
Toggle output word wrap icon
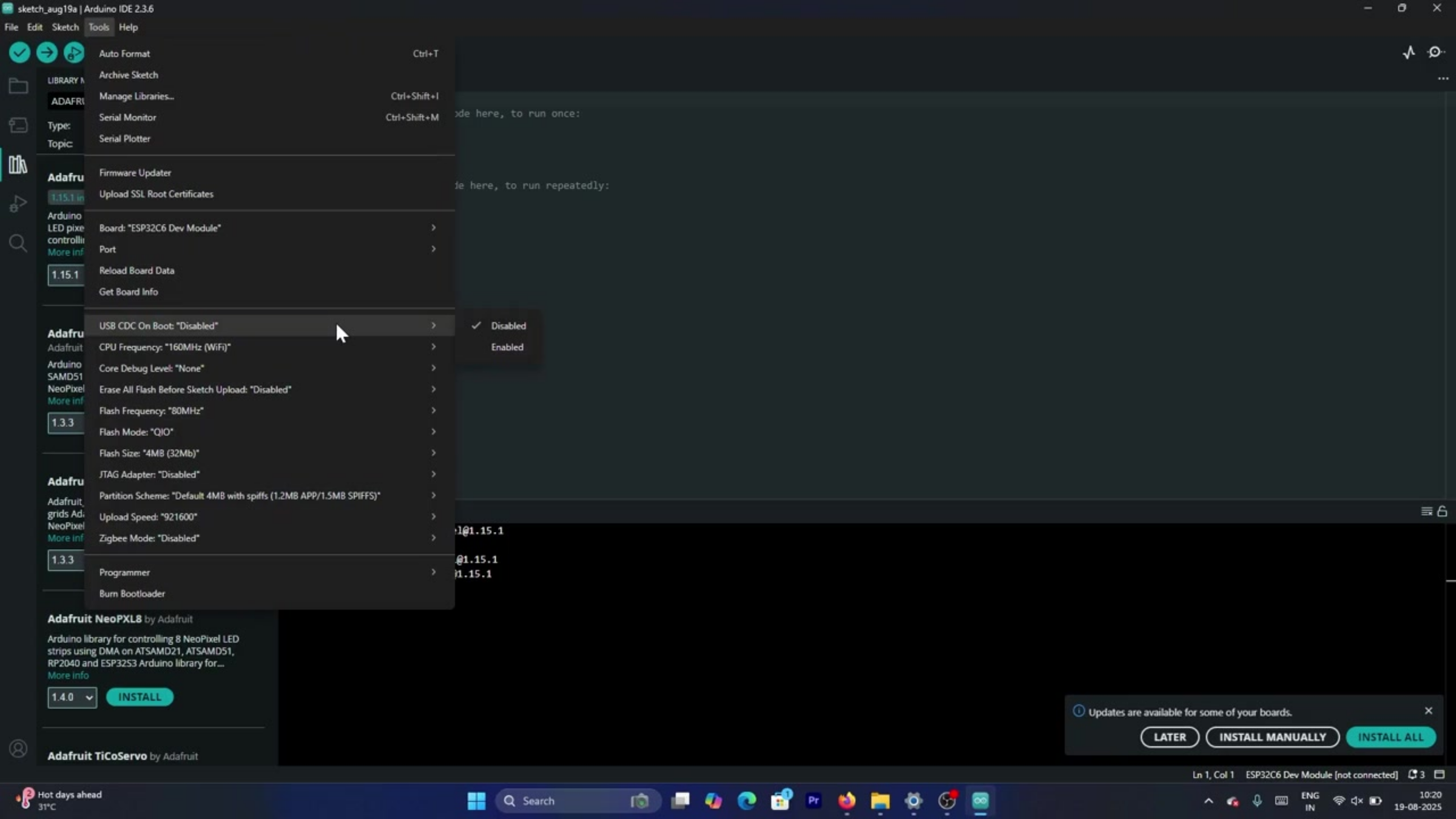tap(1427, 511)
